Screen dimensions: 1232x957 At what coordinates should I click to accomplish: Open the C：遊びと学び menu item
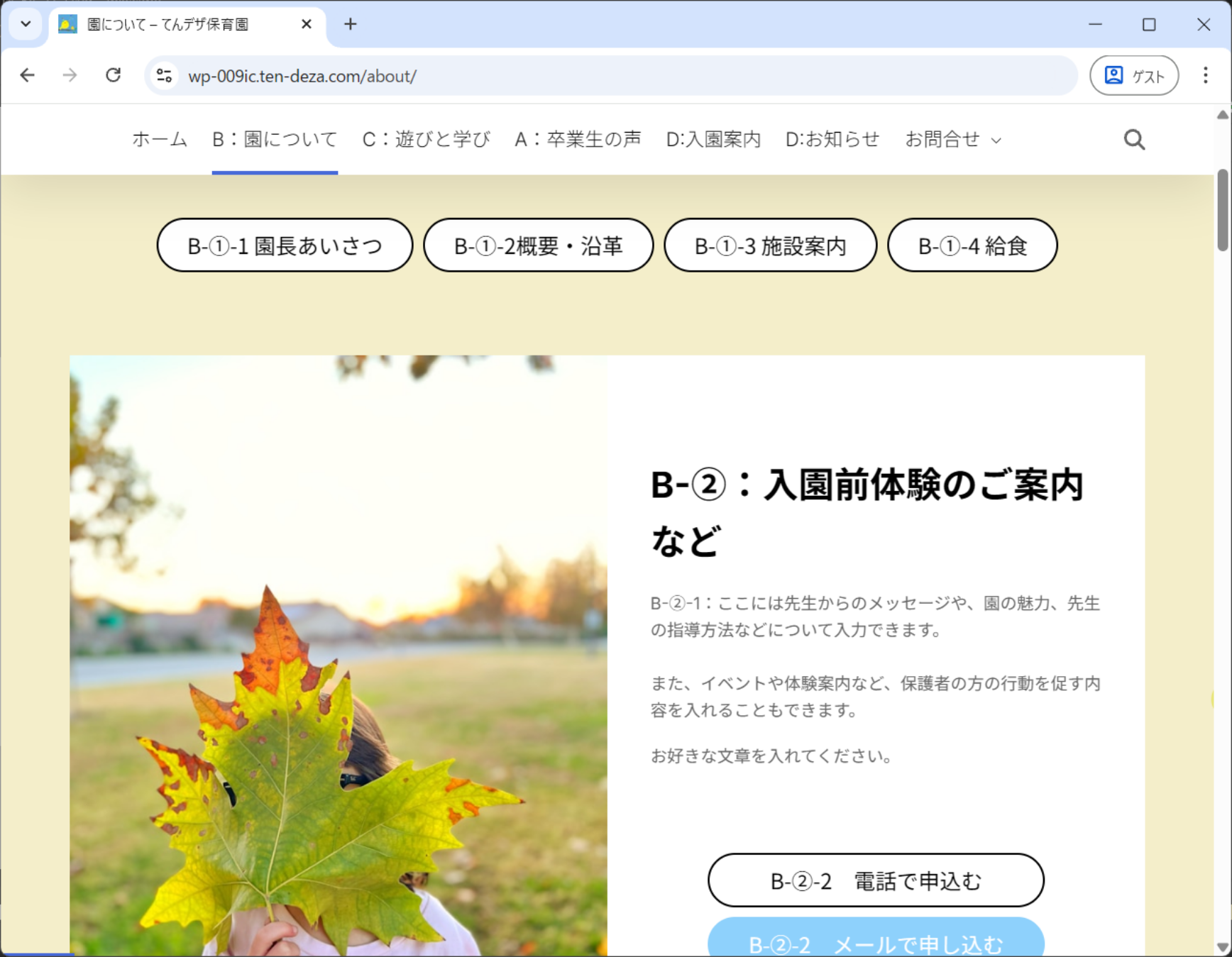[x=426, y=140]
